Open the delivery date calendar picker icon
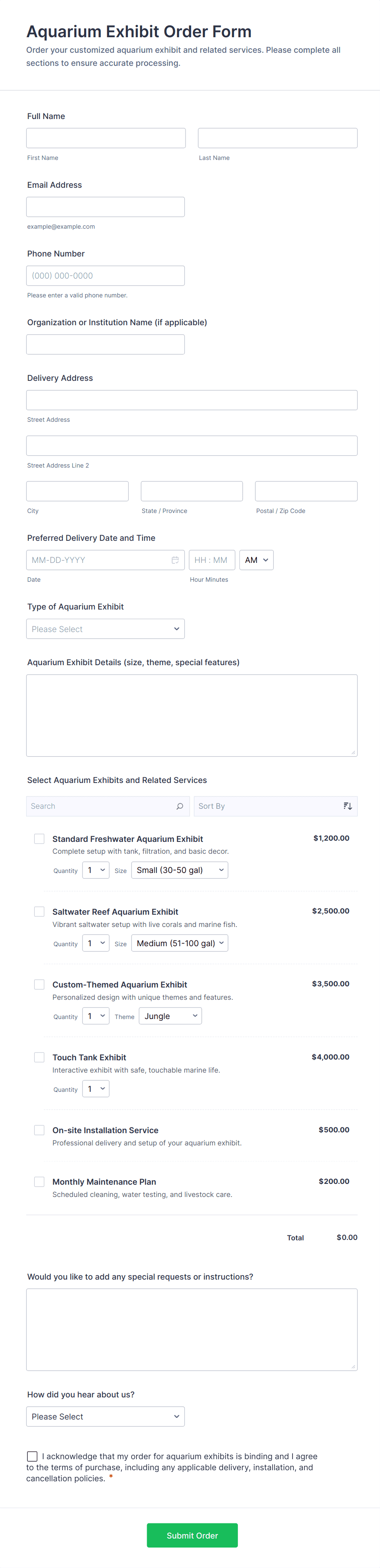380x1568 pixels. tap(175, 560)
